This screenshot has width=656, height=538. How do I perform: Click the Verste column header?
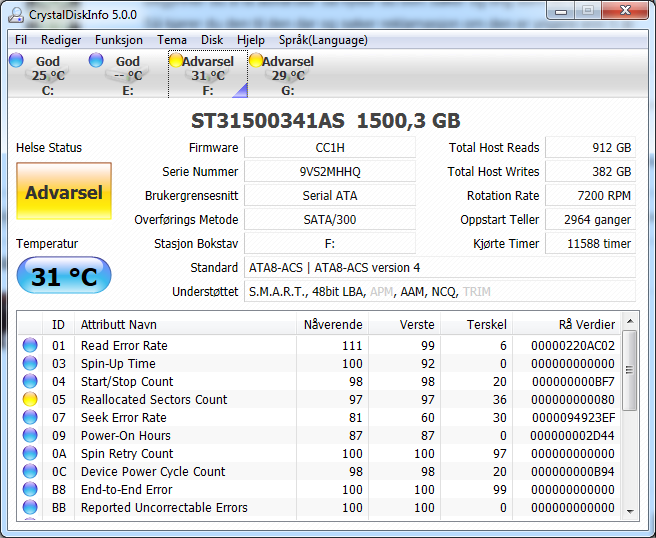(405, 324)
